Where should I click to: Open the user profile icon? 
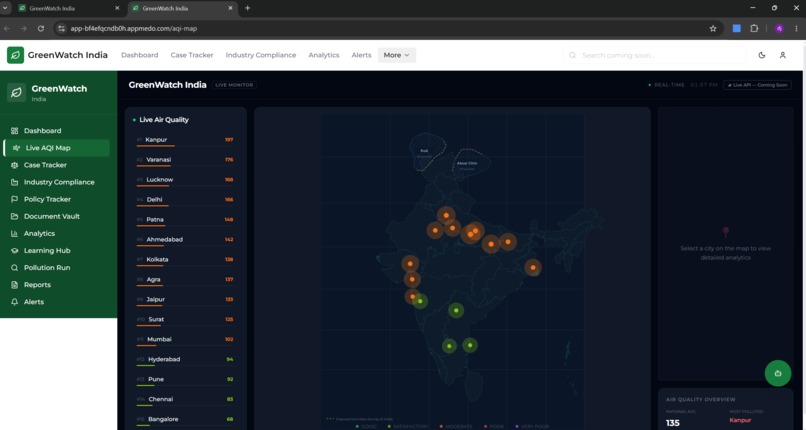pos(783,55)
